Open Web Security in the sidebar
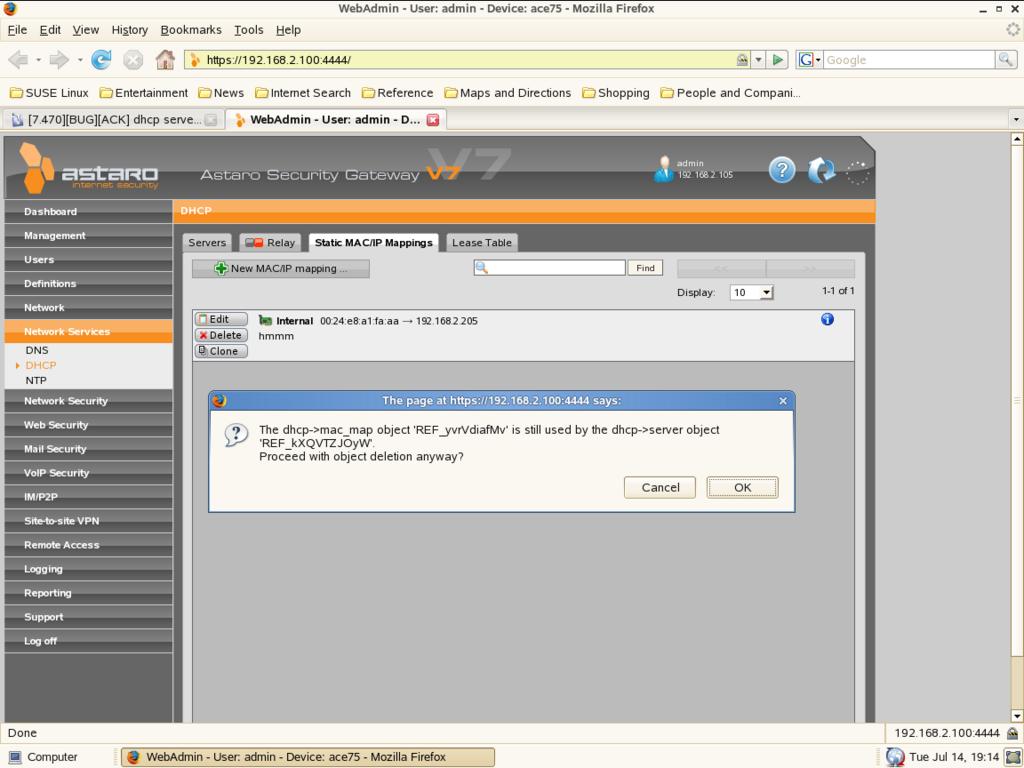The height and width of the screenshot is (768, 1024). 88,425
